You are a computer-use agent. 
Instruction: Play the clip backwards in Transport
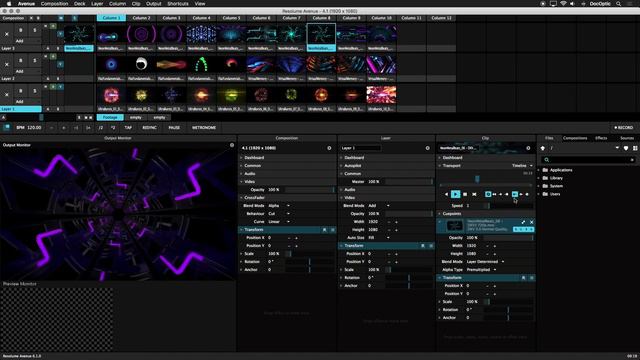pyautogui.click(x=446, y=194)
